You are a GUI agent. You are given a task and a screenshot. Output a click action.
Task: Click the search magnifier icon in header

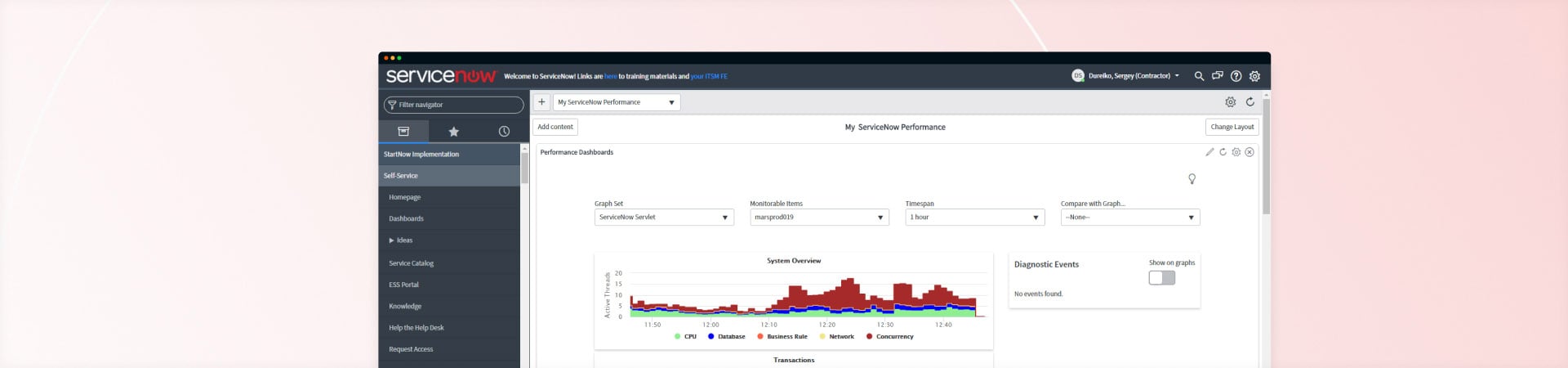pyautogui.click(x=1199, y=76)
